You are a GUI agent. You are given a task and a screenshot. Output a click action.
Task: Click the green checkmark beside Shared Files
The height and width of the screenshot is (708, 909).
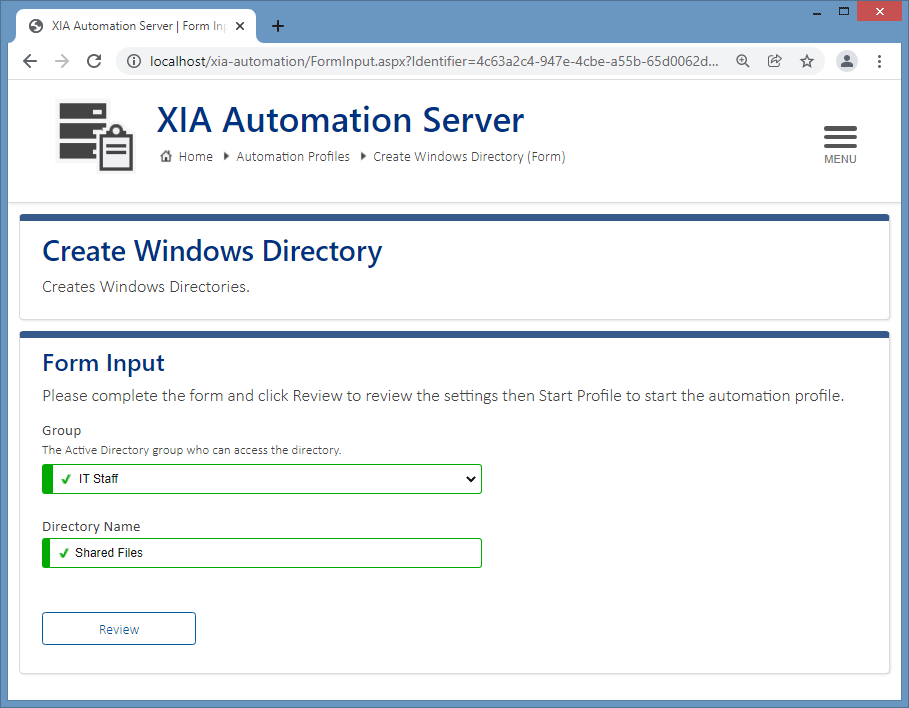pyautogui.click(x=64, y=553)
